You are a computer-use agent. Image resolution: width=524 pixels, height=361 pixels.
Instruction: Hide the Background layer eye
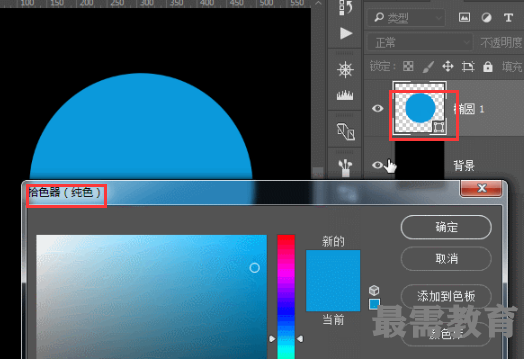point(378,165)
